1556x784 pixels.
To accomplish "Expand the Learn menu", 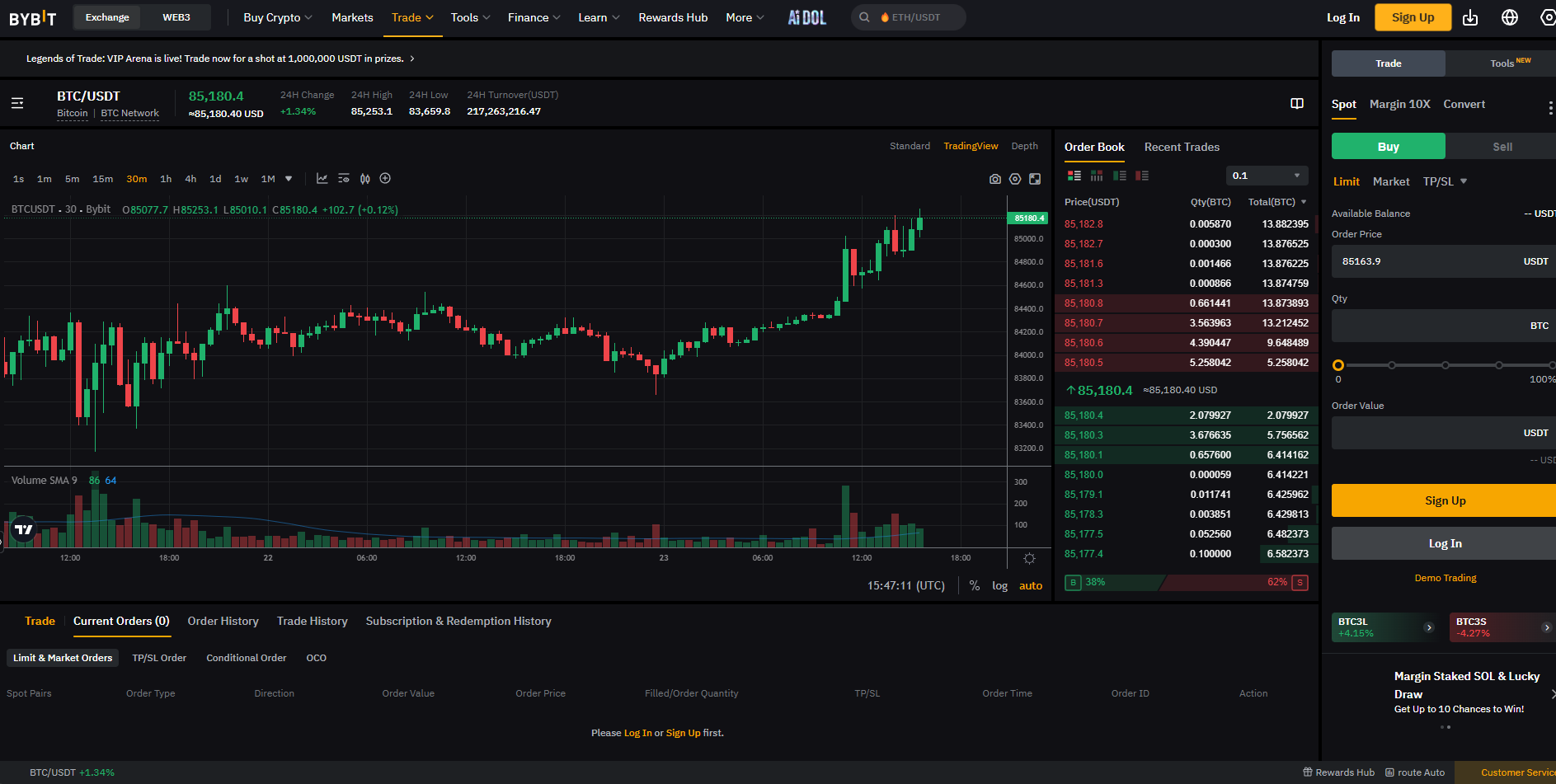I will [x=599, y=17].
